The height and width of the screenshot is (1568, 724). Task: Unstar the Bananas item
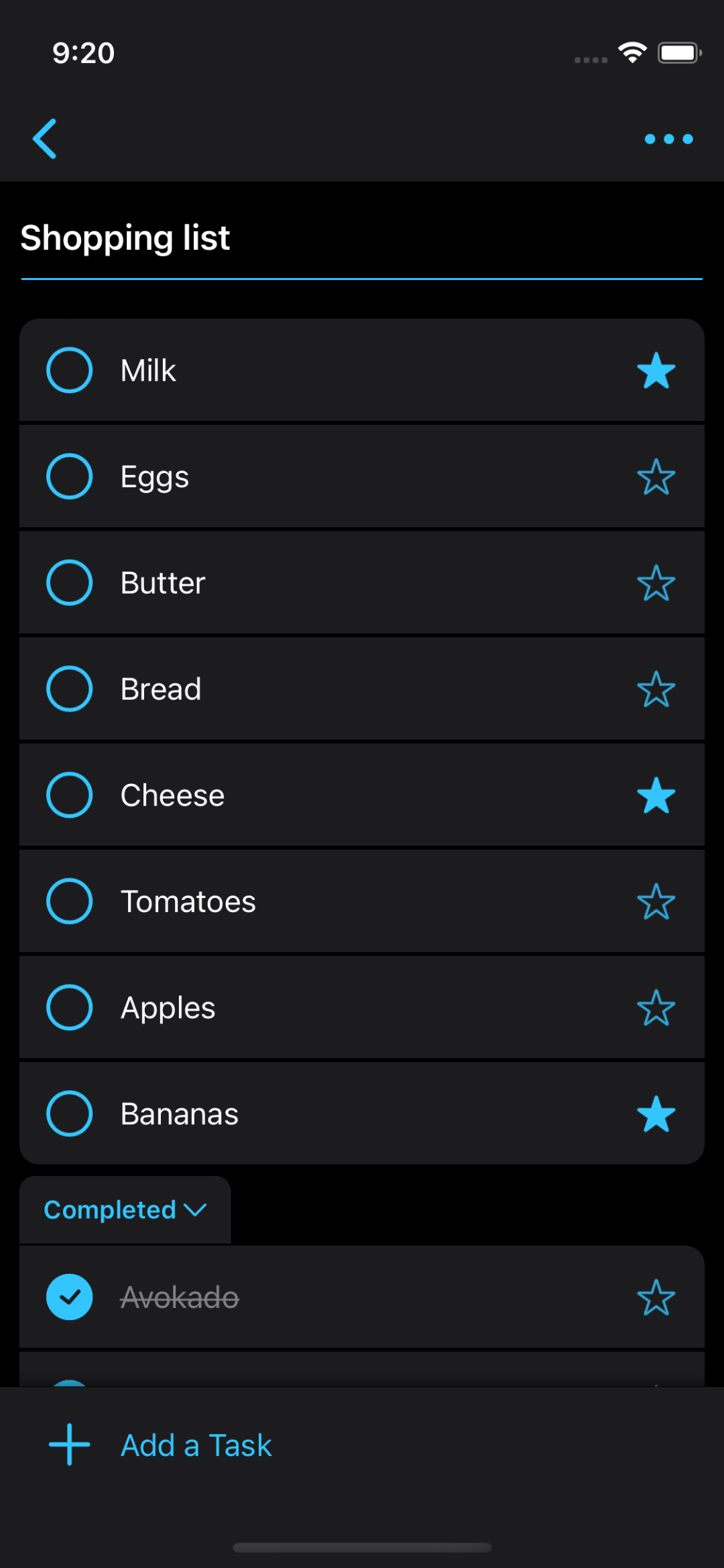click(x=656, y=1114)
